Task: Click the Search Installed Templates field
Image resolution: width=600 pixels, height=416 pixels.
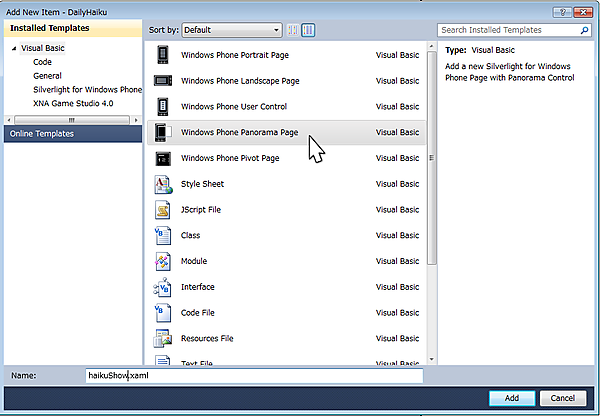Action: tap(510, 30)
